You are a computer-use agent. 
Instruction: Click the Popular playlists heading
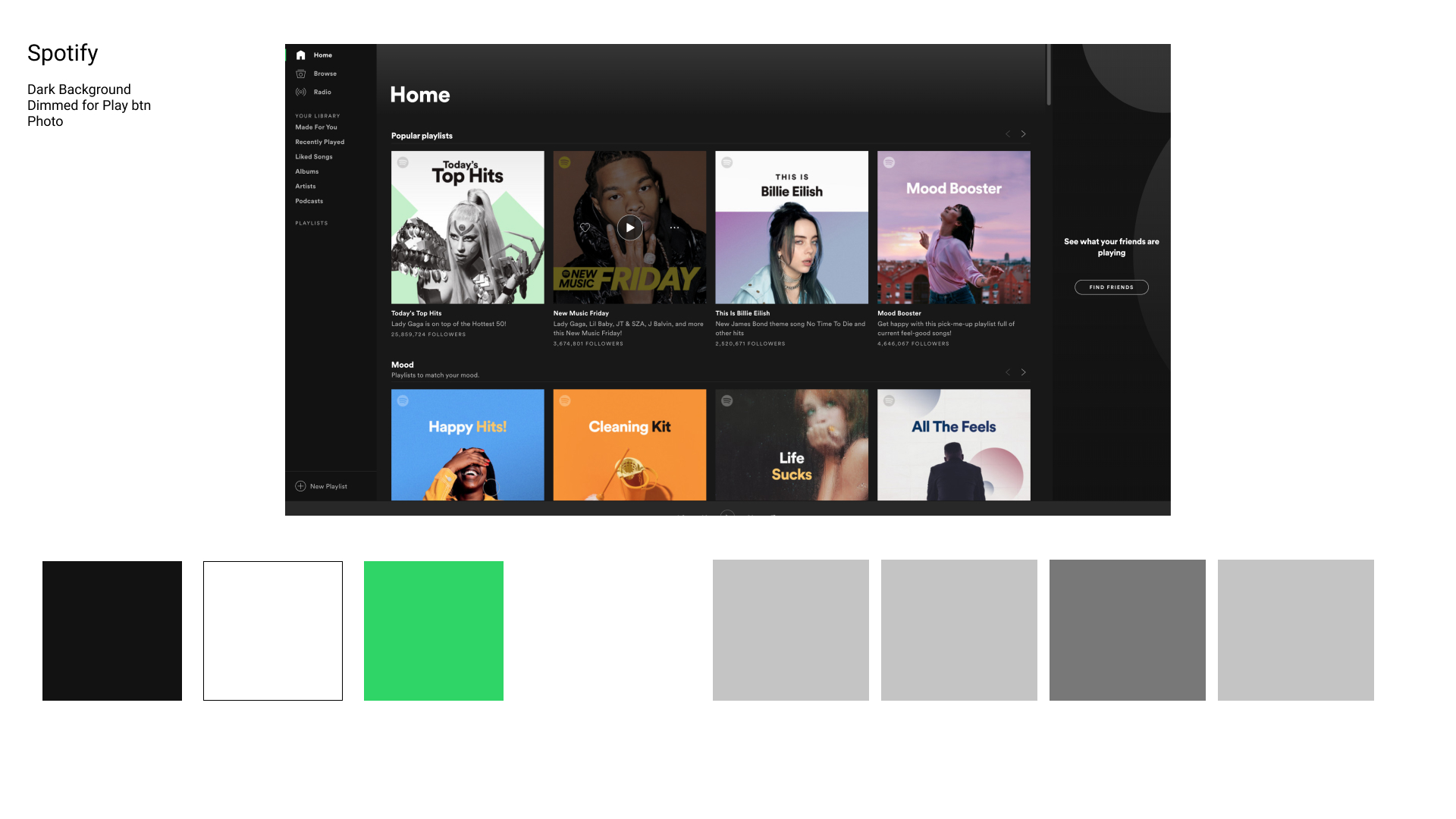tap(422, 136)
